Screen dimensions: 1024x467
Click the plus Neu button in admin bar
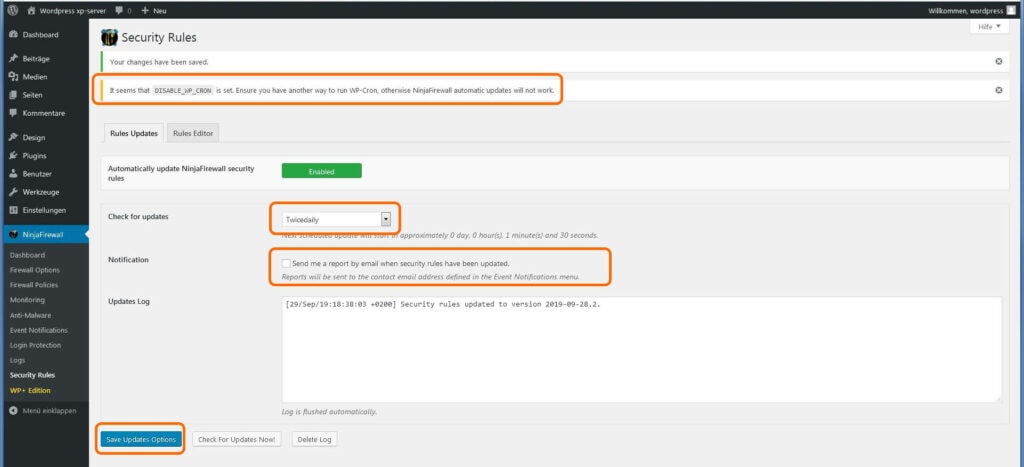point(153,10)
